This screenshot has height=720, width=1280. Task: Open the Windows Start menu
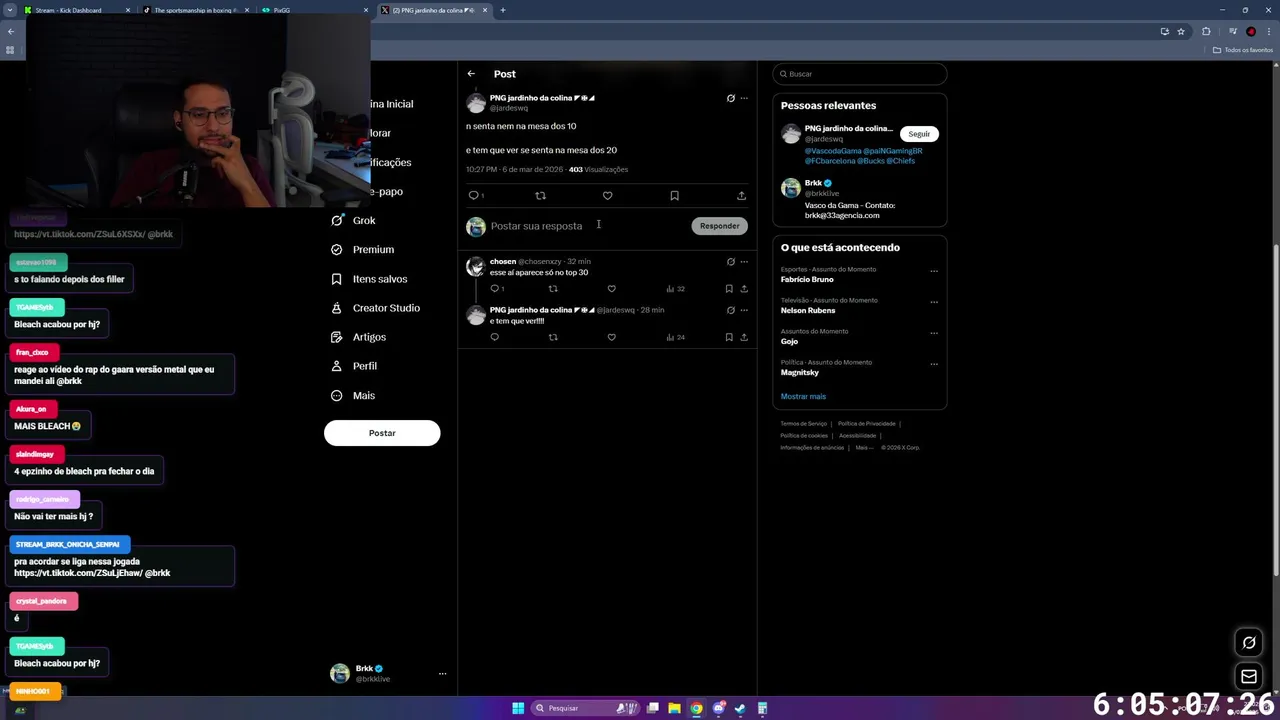pos(518,708)
